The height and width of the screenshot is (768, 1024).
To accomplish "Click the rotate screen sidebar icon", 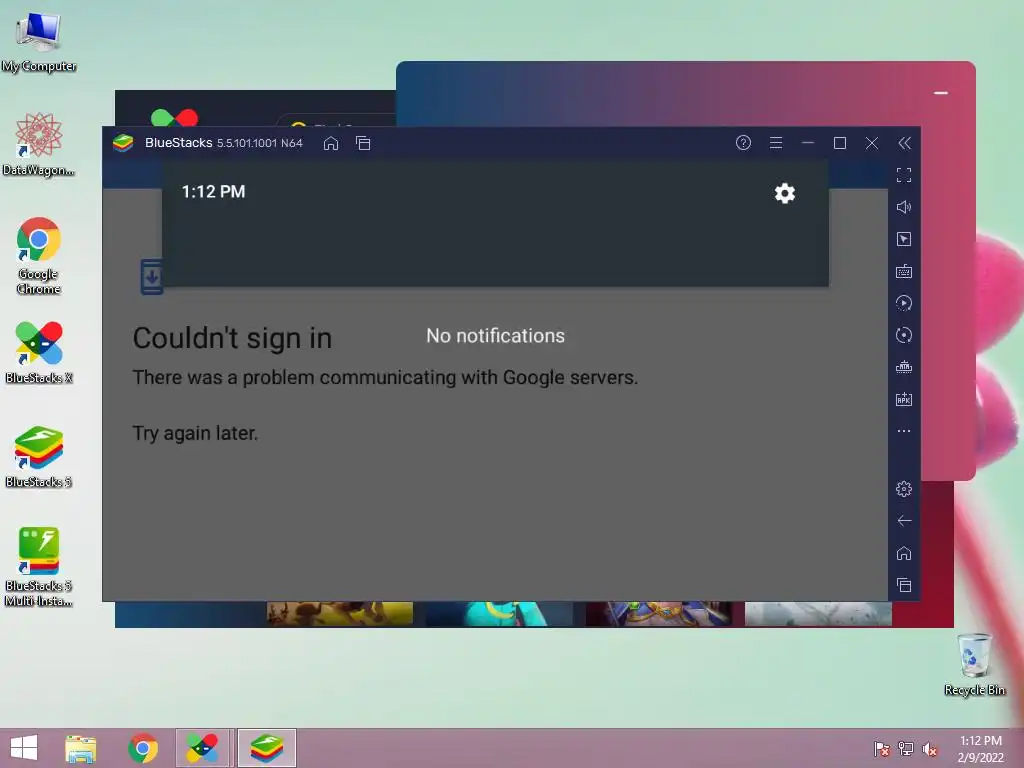I will [904, 335].
